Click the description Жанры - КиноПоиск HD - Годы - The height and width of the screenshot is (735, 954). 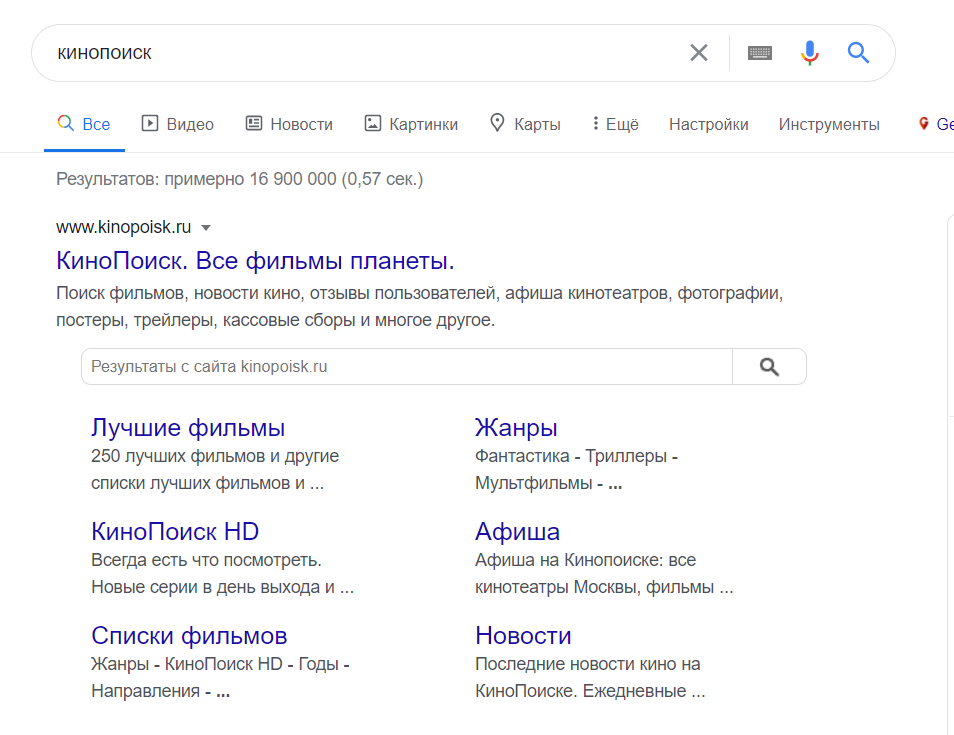(220, 664)
